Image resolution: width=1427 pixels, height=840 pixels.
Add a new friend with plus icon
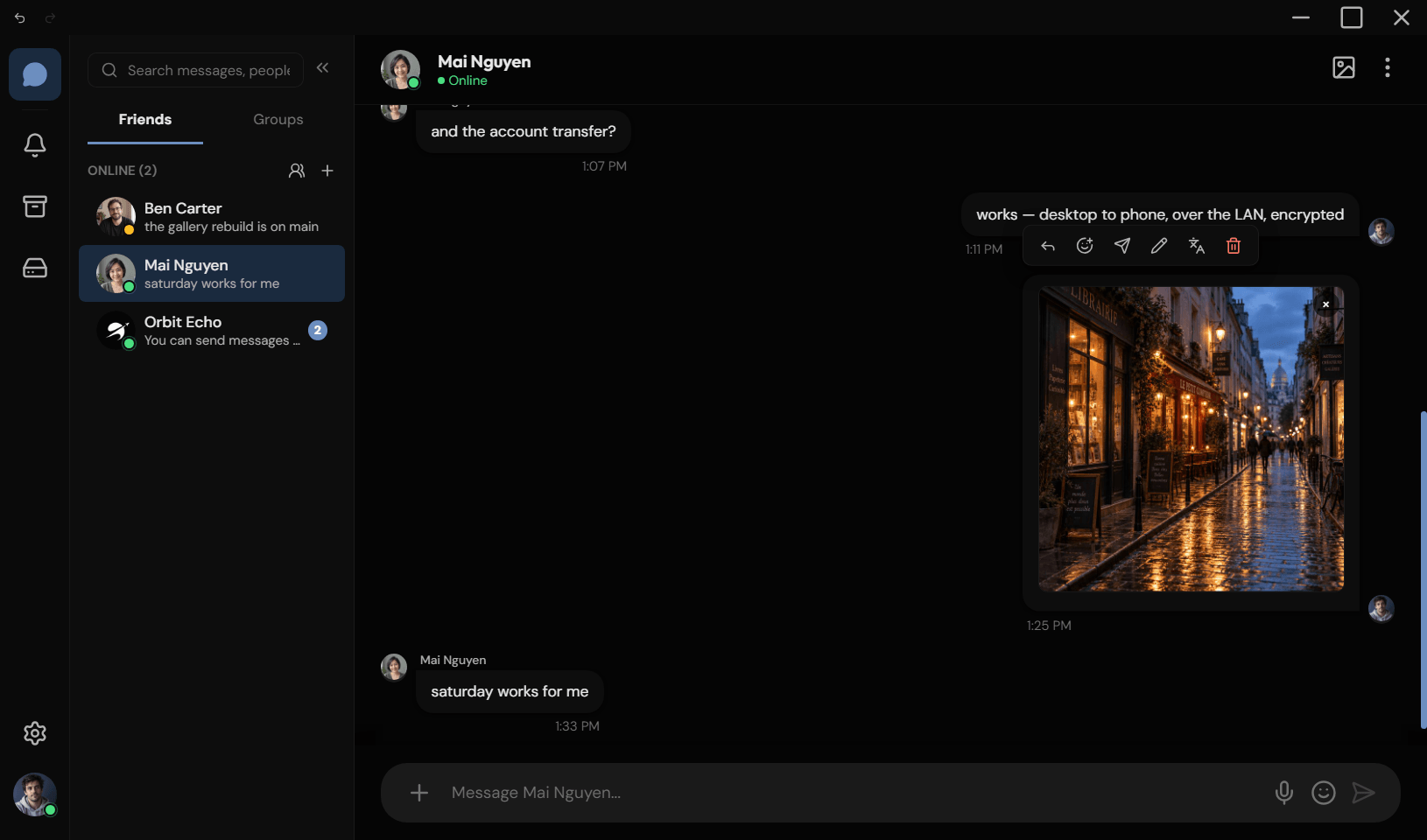pyautogui.click(x=327, y=171)
